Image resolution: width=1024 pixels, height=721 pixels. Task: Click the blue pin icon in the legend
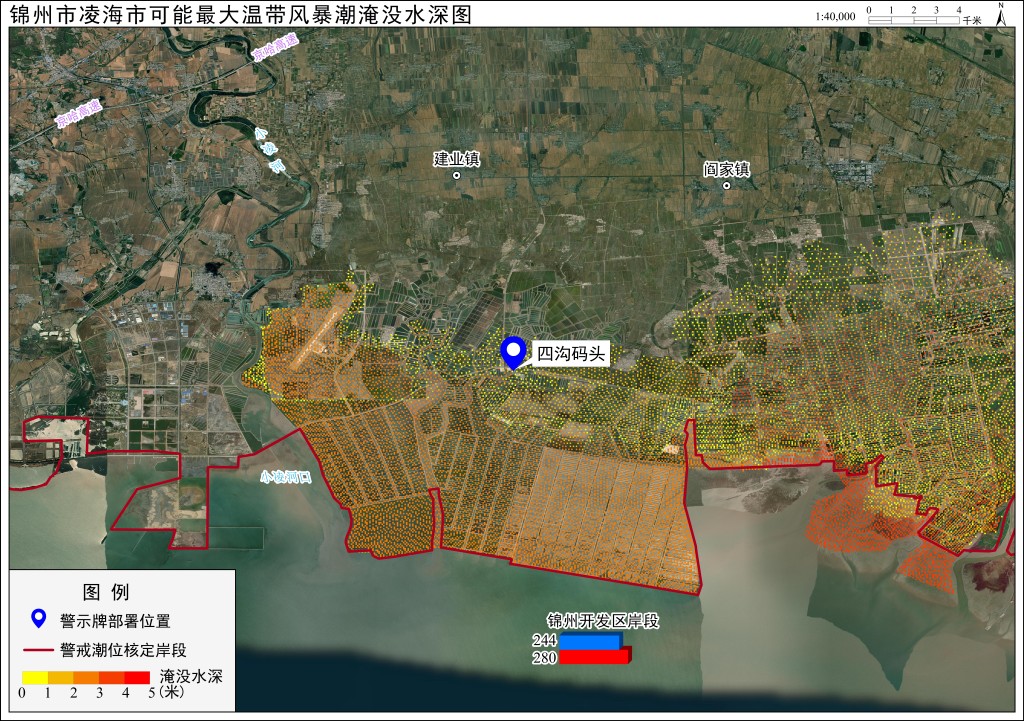click(x=39, y=618)
